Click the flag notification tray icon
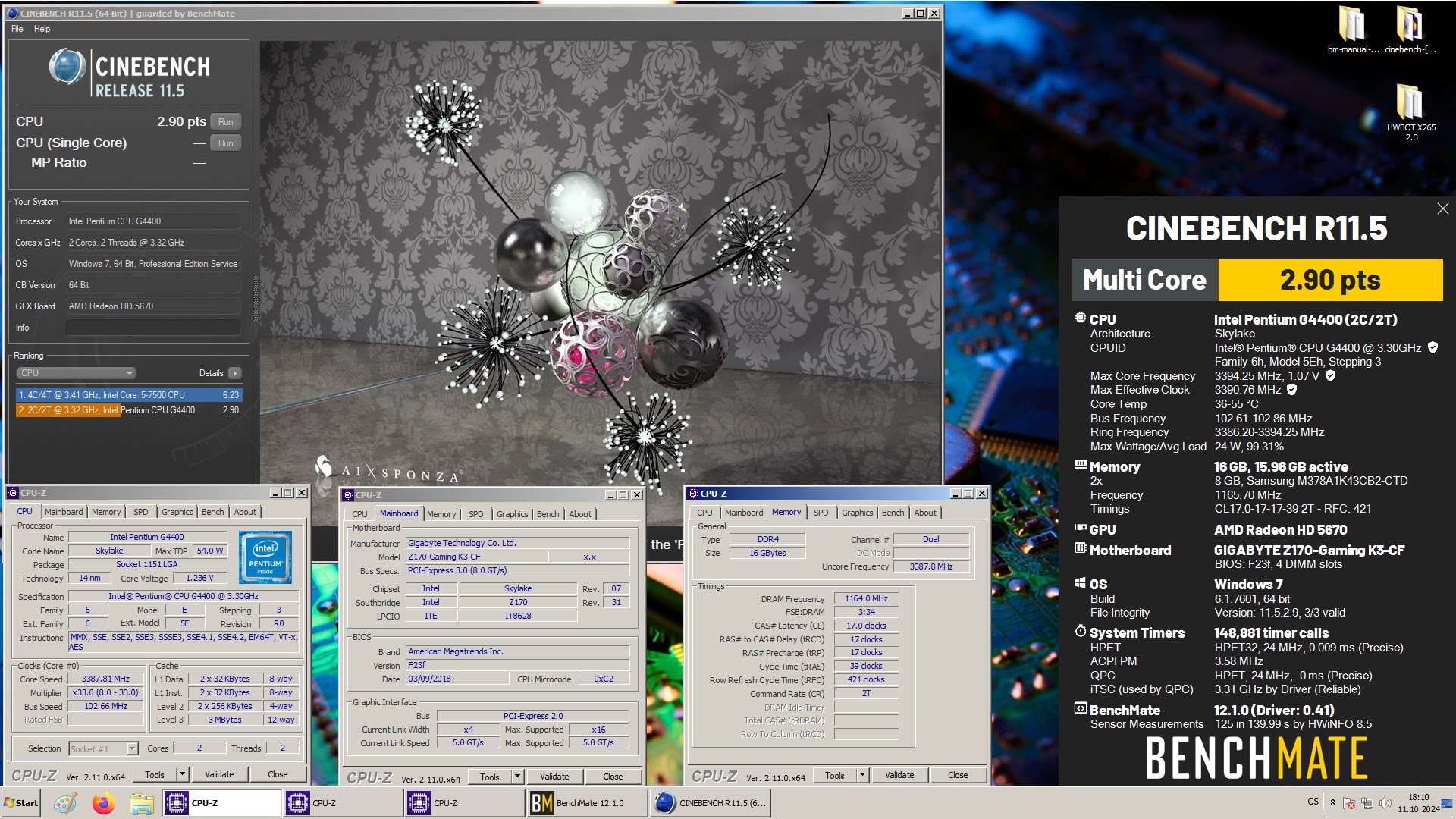This screenshot has height=819, width=1456. click(x=1348, y=803)
